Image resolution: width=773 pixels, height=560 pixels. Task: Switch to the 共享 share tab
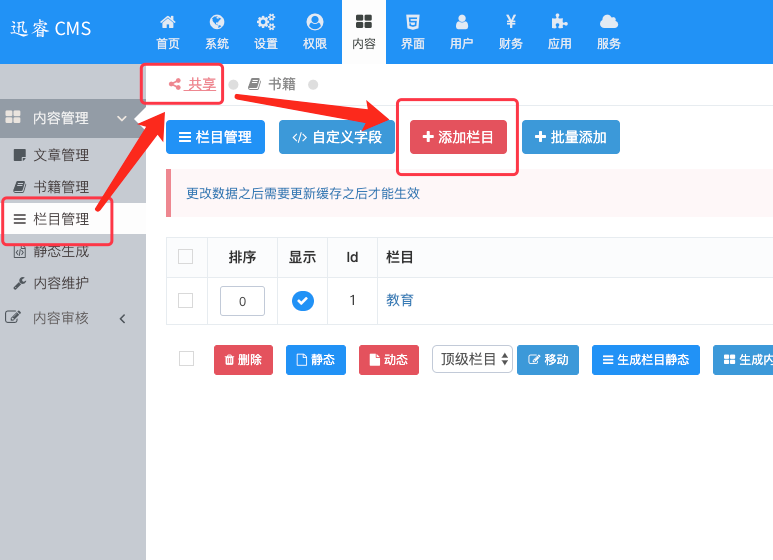coord(192,84)
